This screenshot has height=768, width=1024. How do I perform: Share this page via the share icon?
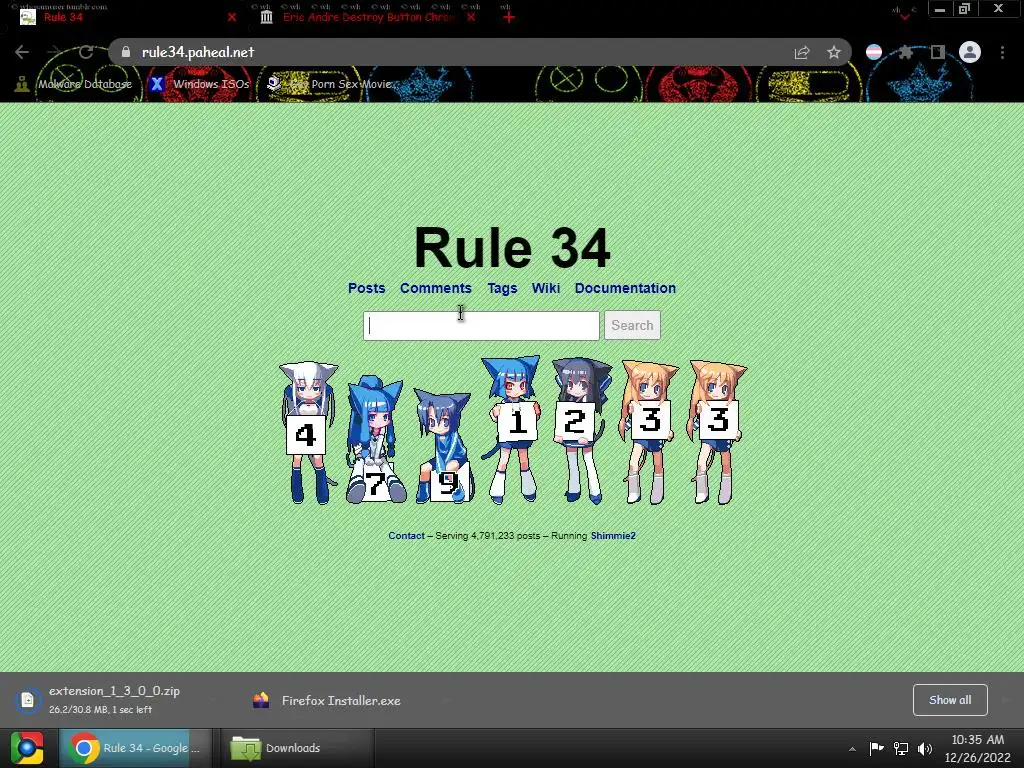click(x=801, y=53)
